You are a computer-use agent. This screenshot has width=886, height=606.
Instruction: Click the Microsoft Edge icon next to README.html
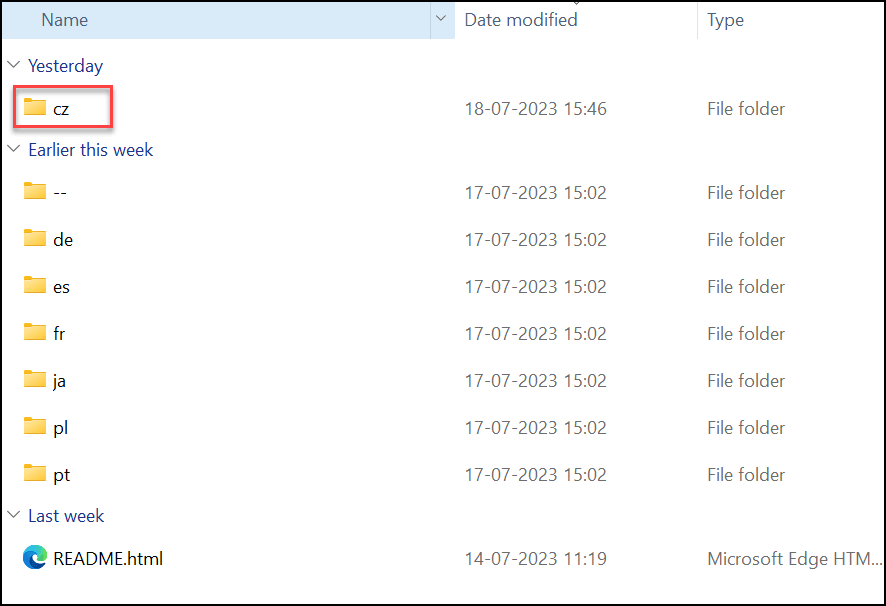(x=34, y=558)
